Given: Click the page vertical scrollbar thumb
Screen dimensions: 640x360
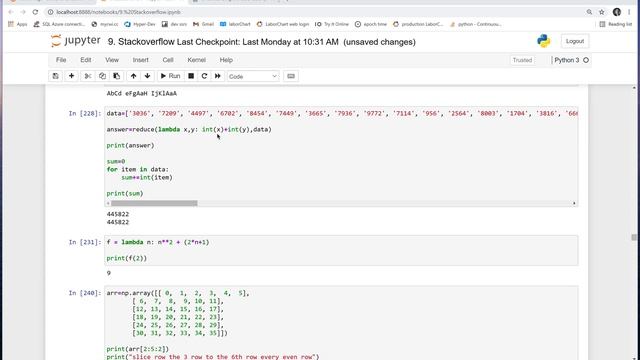Looking at the screenshot, I should (634, 237).
